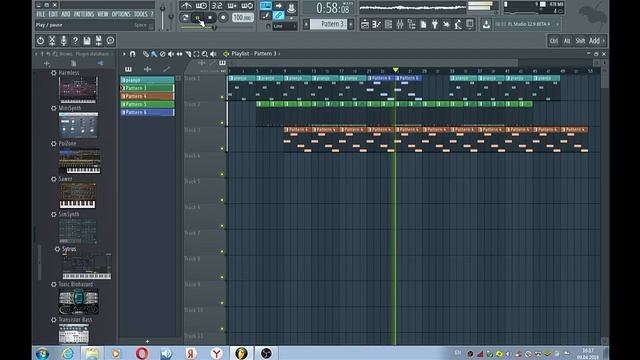Open the Channel rack
Viewport: 640px width, 360px height.
(388, 25)
